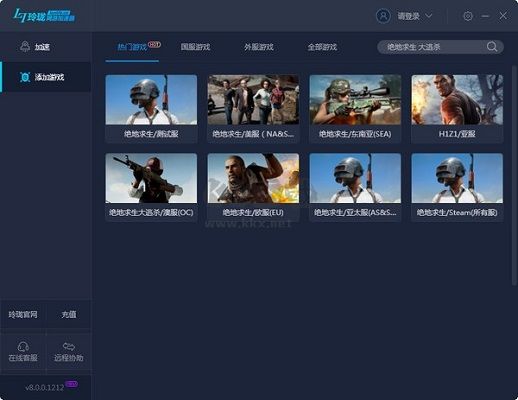Select the 绝地求生/亚太服(AS&S... game thumbnail
The width and height of the screenshot is (518, 400).
click(355, 178)
